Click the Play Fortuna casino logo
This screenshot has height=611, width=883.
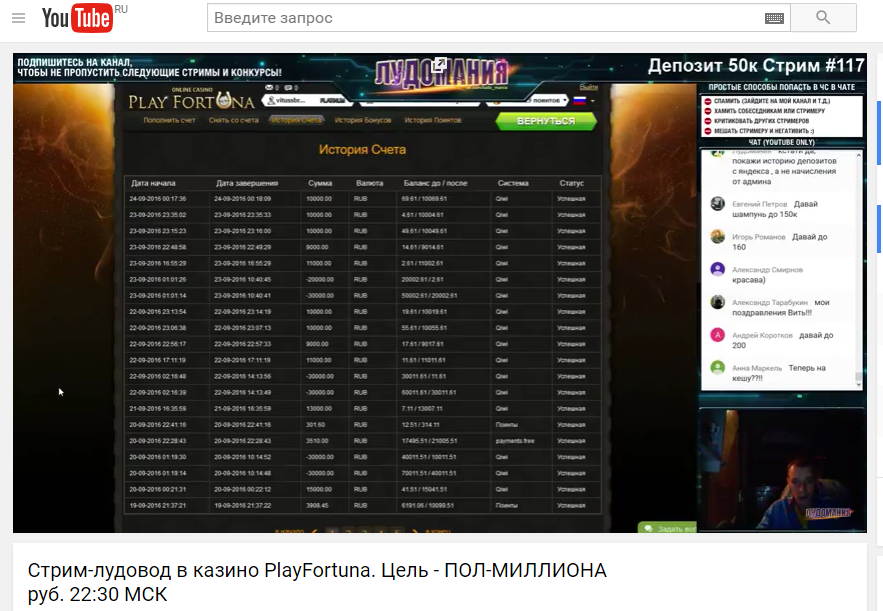(191, 100)
